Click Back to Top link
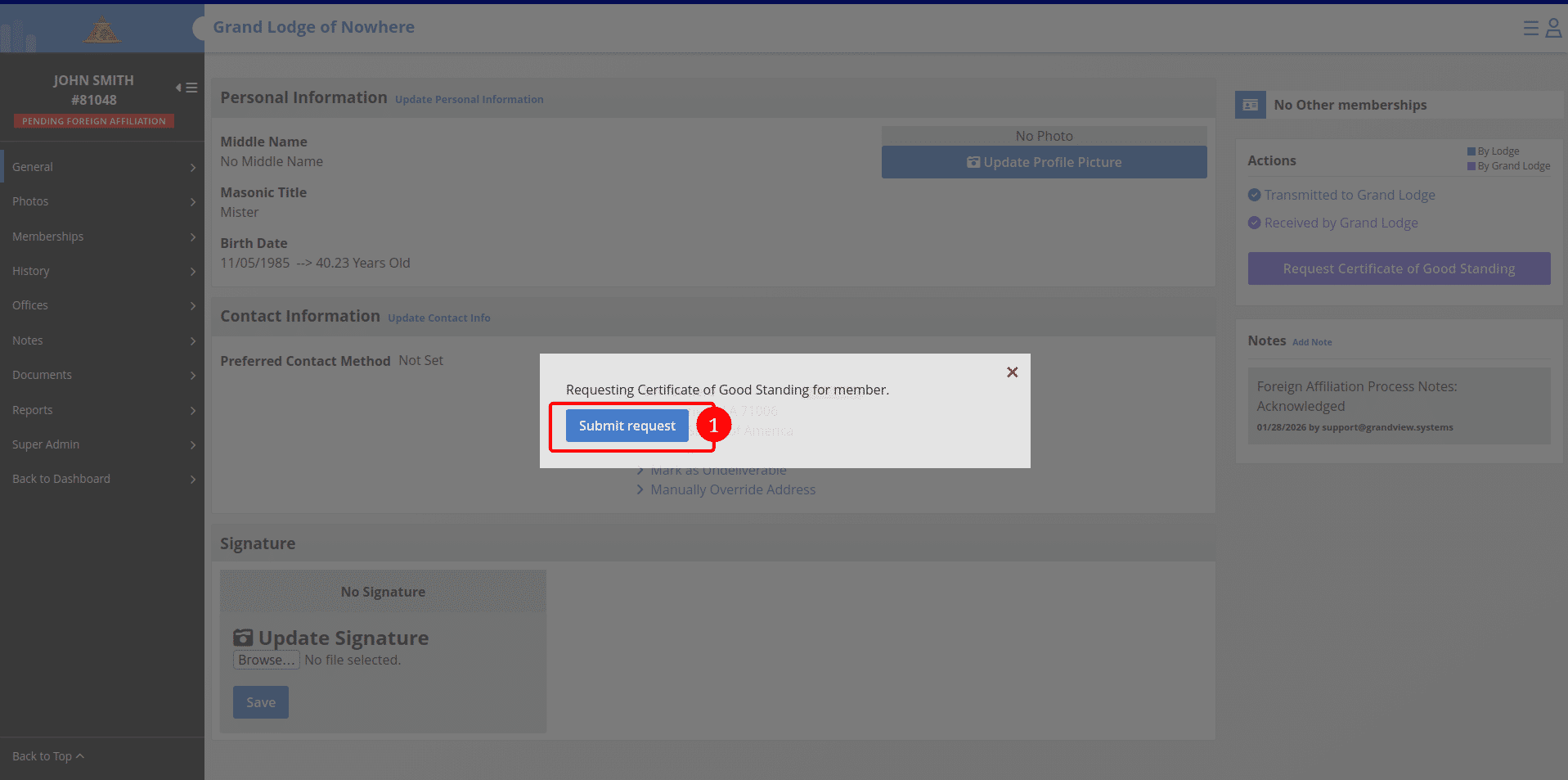Viewport: 1568px width, 780px height. [48, 756]
